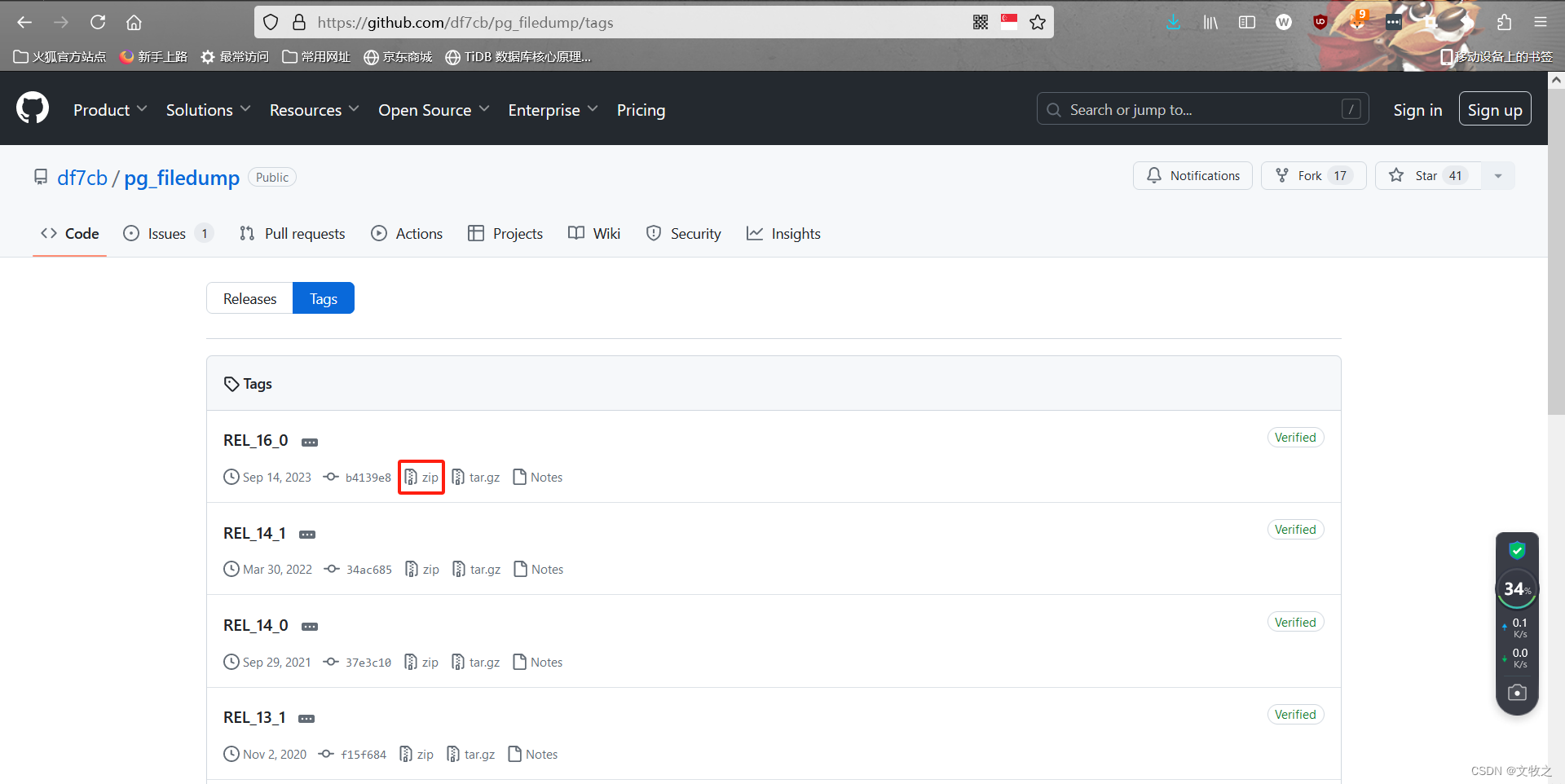Open the Wiki tab
Screen dimensions: 1565x784
tap(594, 233)
